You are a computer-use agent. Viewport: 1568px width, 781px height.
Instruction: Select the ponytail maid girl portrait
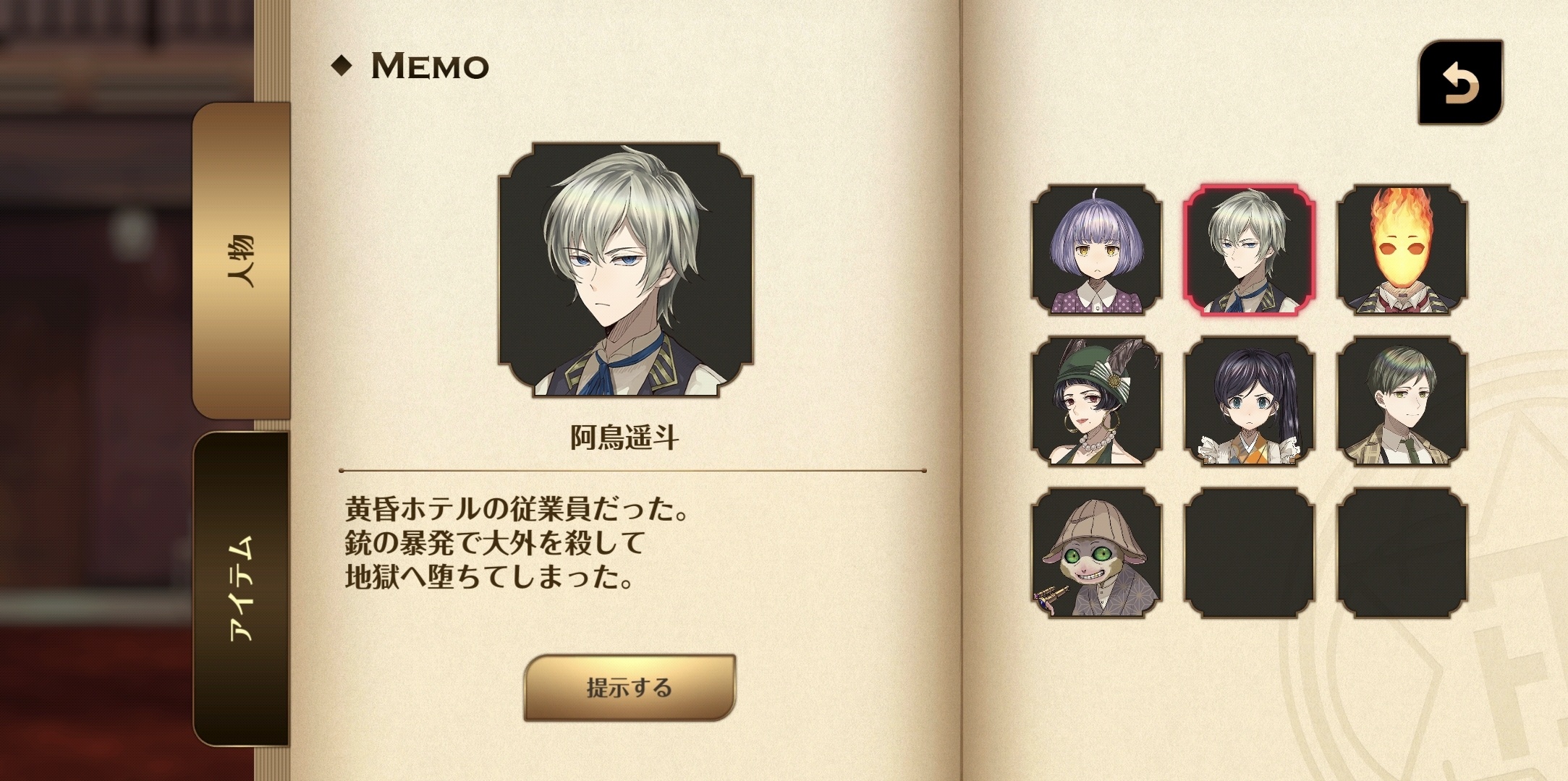1250,401
